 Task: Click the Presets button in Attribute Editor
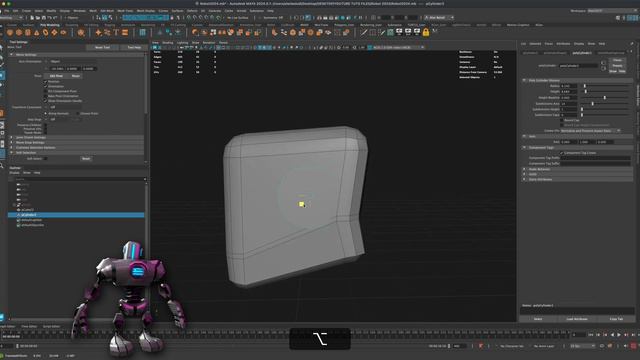(617, 65)
